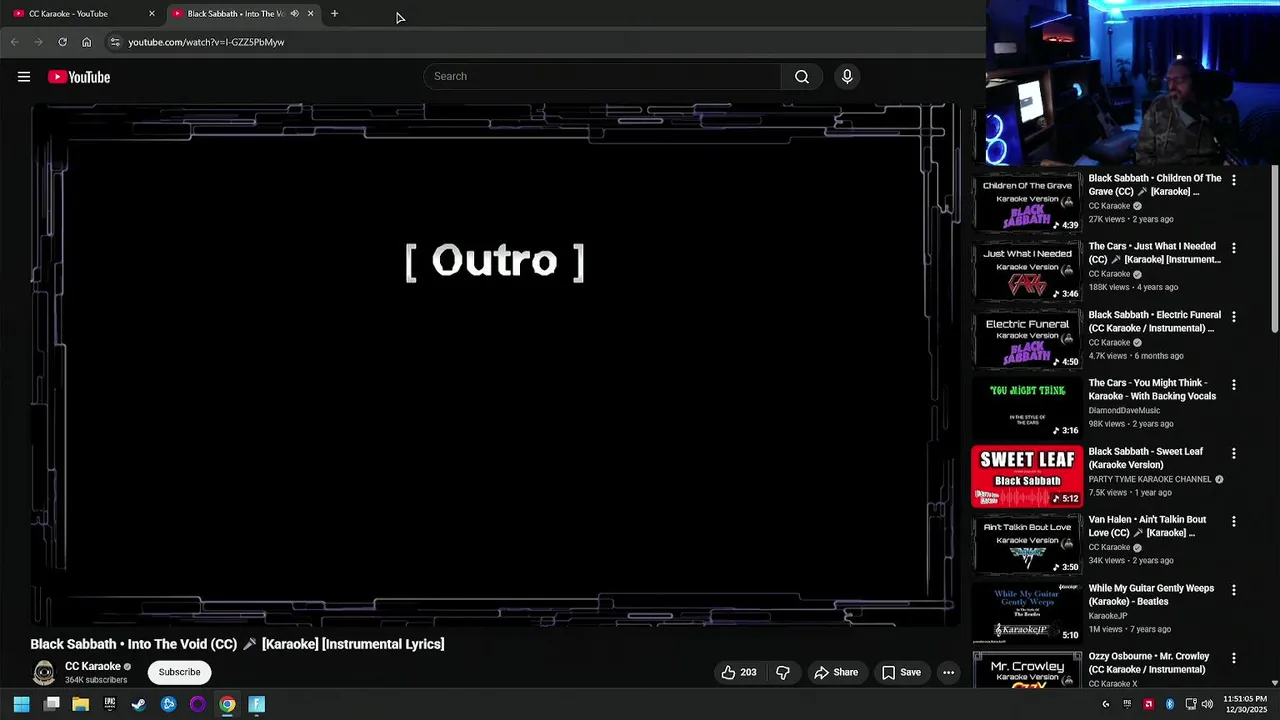Play Electric Funeral karaoke thumbnail

tap(1027, 340)
